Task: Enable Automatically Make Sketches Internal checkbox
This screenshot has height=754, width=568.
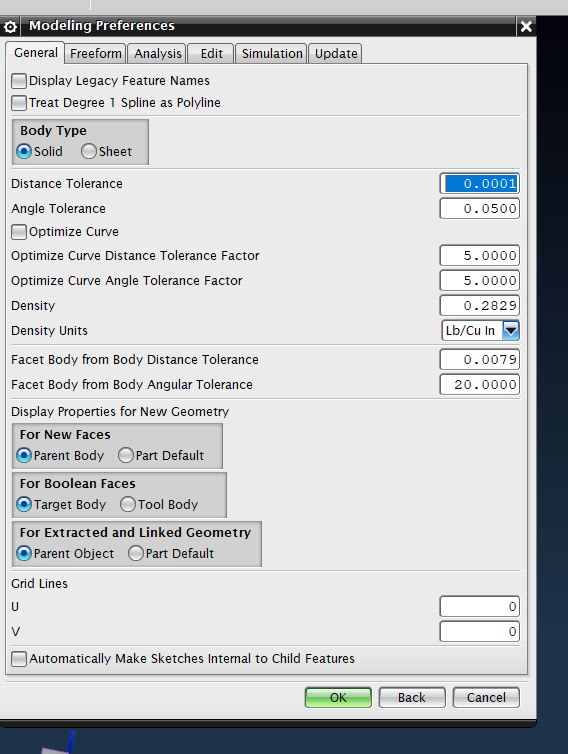Action: pyautogui.click(x=19, y=659)
